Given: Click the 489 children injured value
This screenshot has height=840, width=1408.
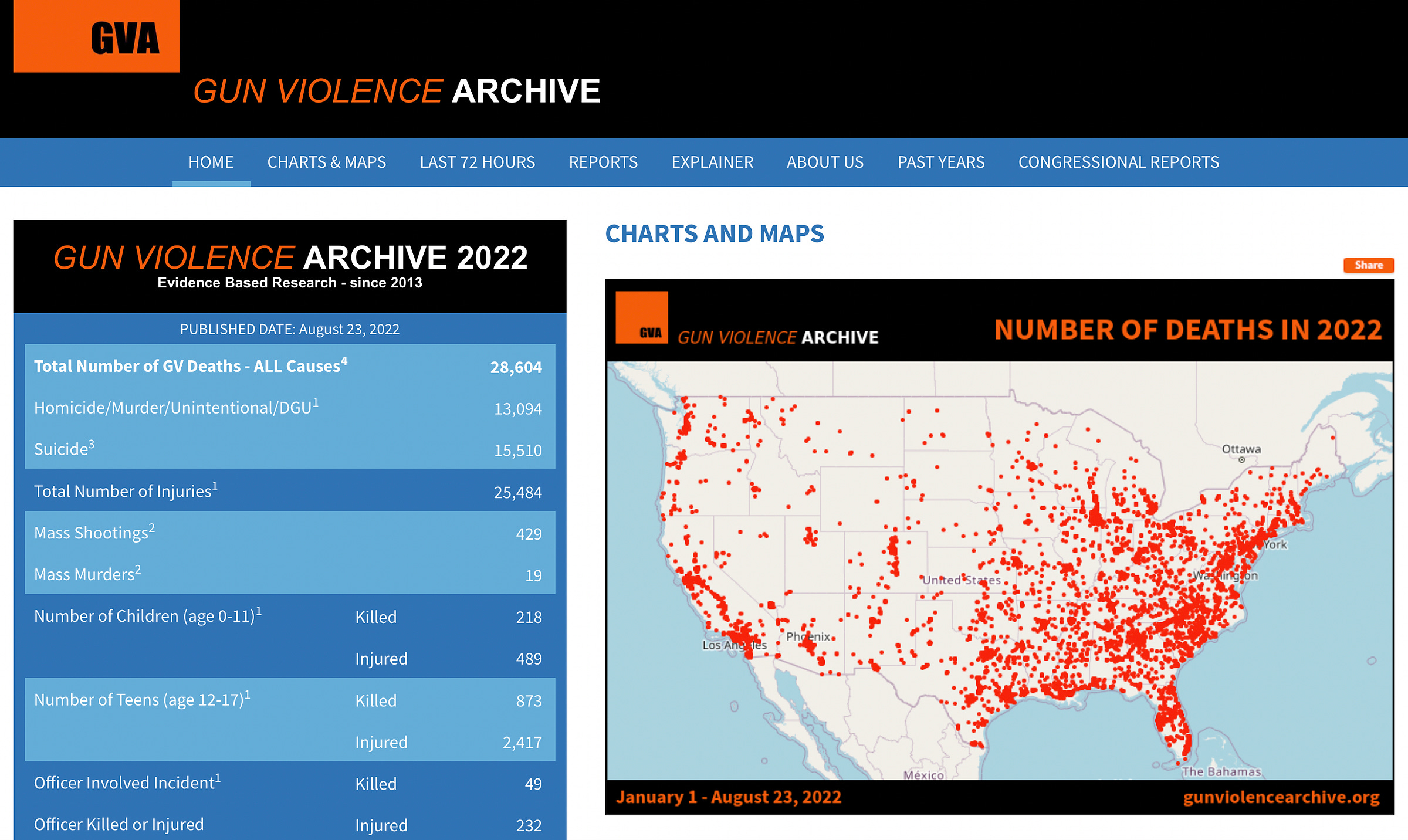Looking at the screenshot, I should pyautogui.click(x=529, y=659).
